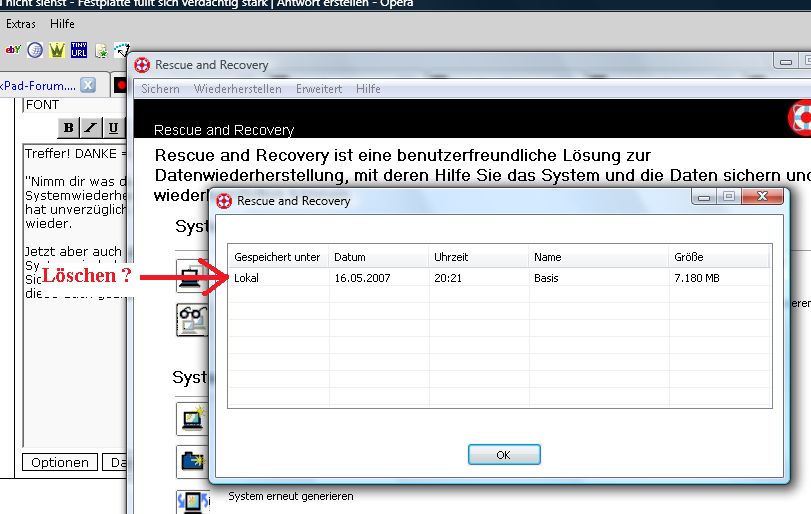Click into the reply text area
This screenshot has width=811, height=514.
[x=75, y=296]
